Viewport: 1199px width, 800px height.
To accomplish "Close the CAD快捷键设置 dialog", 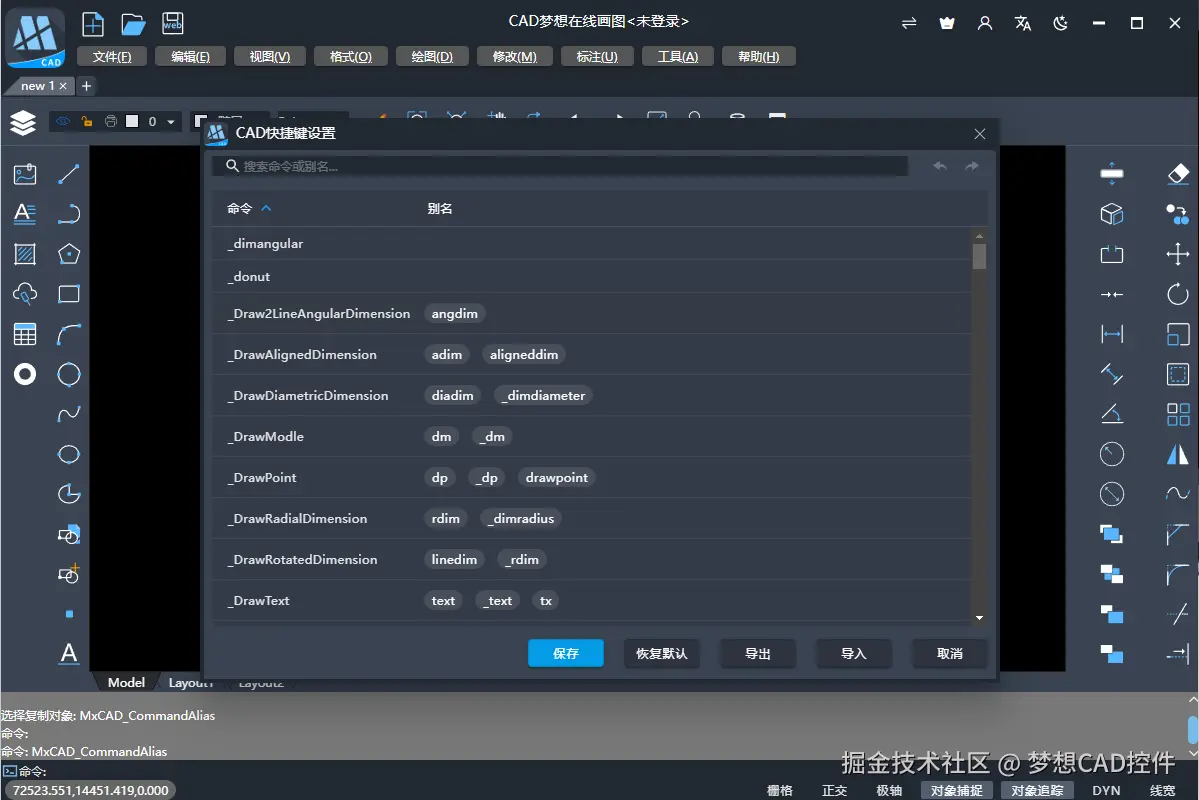I will pos(980,134).
